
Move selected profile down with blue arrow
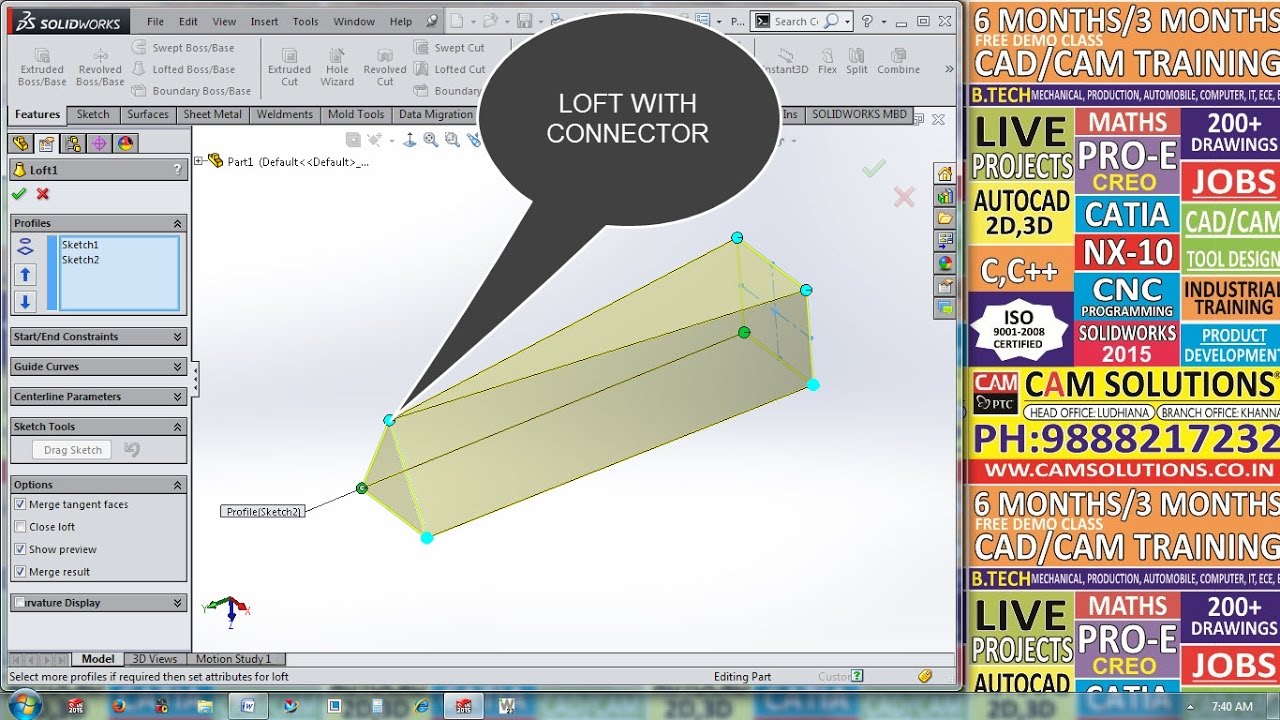26,301
